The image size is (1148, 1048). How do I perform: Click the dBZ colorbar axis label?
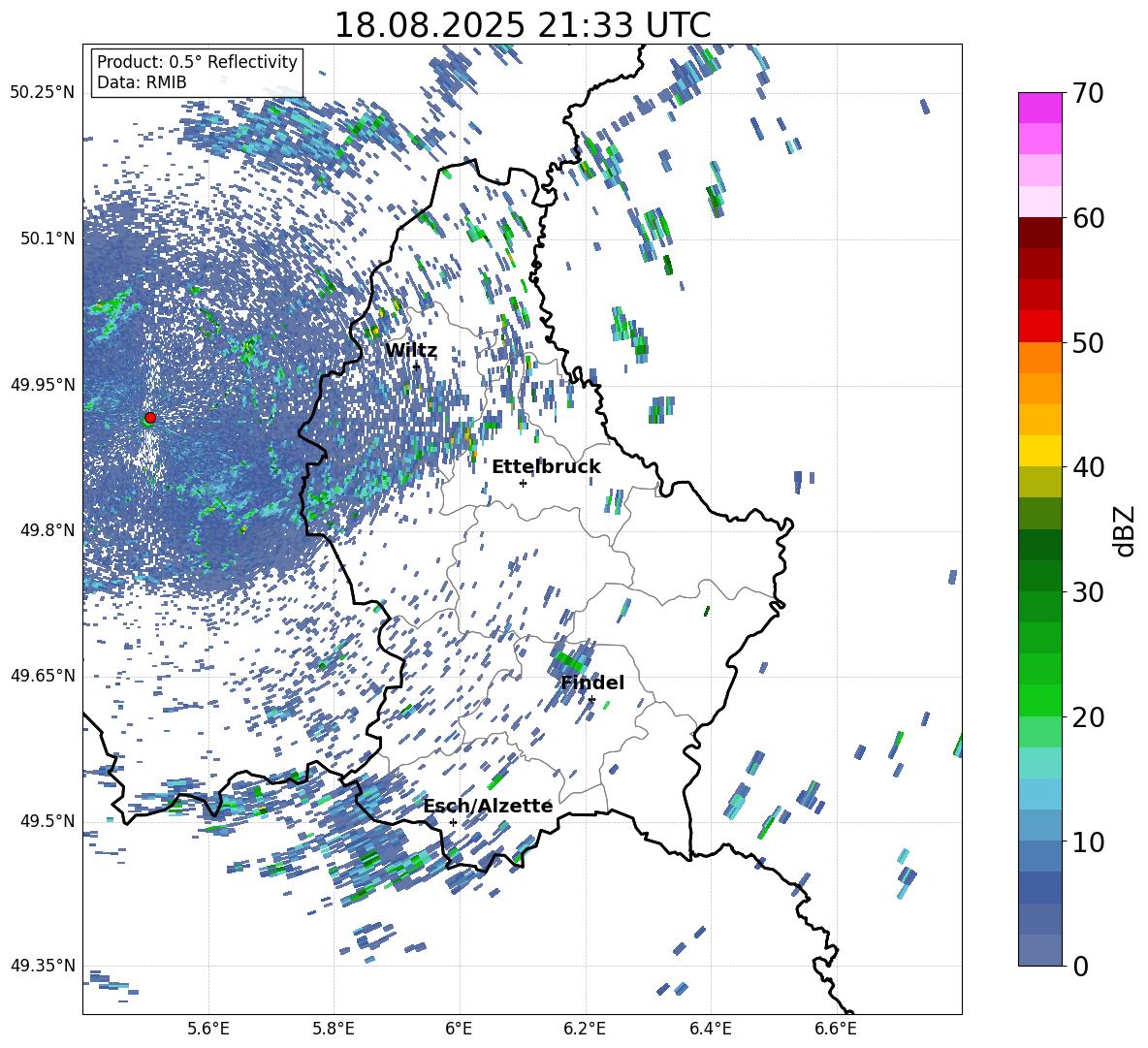(x=1126, y=530)
